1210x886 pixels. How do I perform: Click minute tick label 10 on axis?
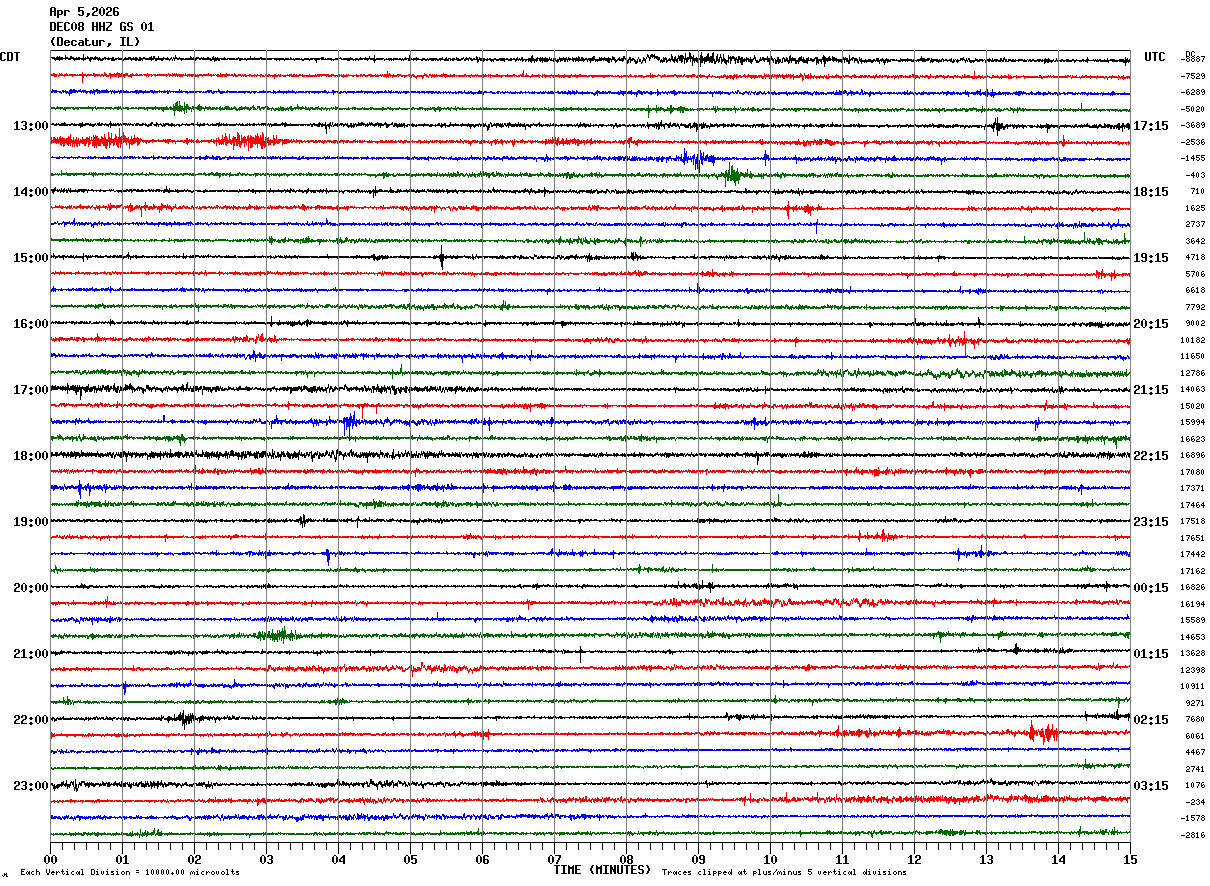(770, 859)
